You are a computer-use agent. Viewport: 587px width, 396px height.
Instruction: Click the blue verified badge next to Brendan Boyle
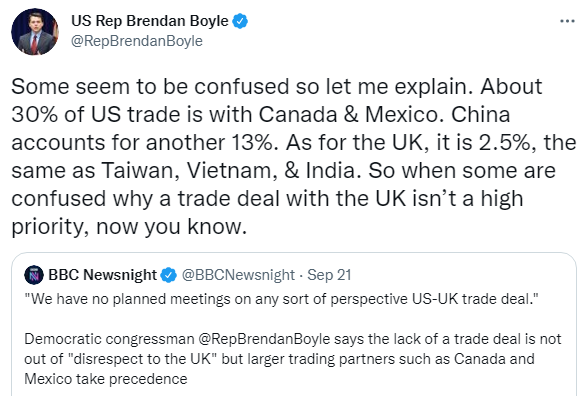coord(240,21)
